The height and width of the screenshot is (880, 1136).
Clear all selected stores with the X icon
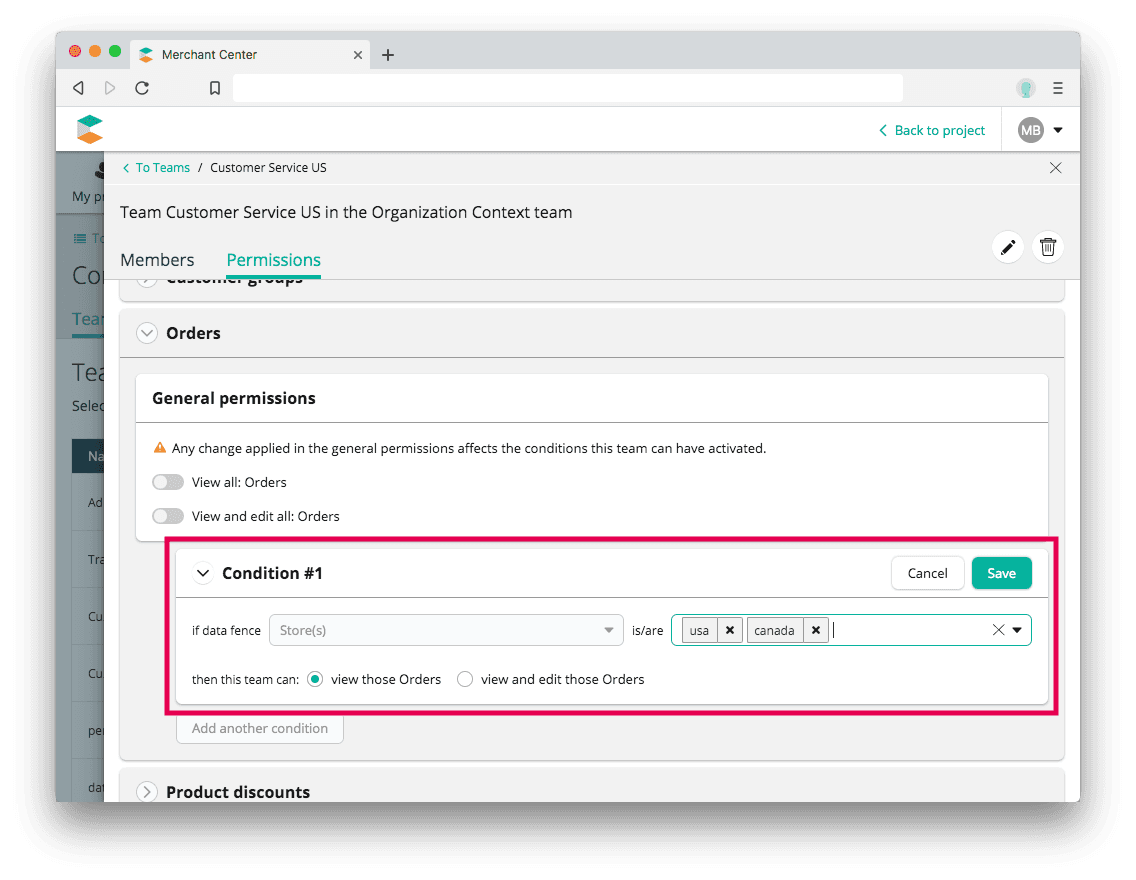997,630
